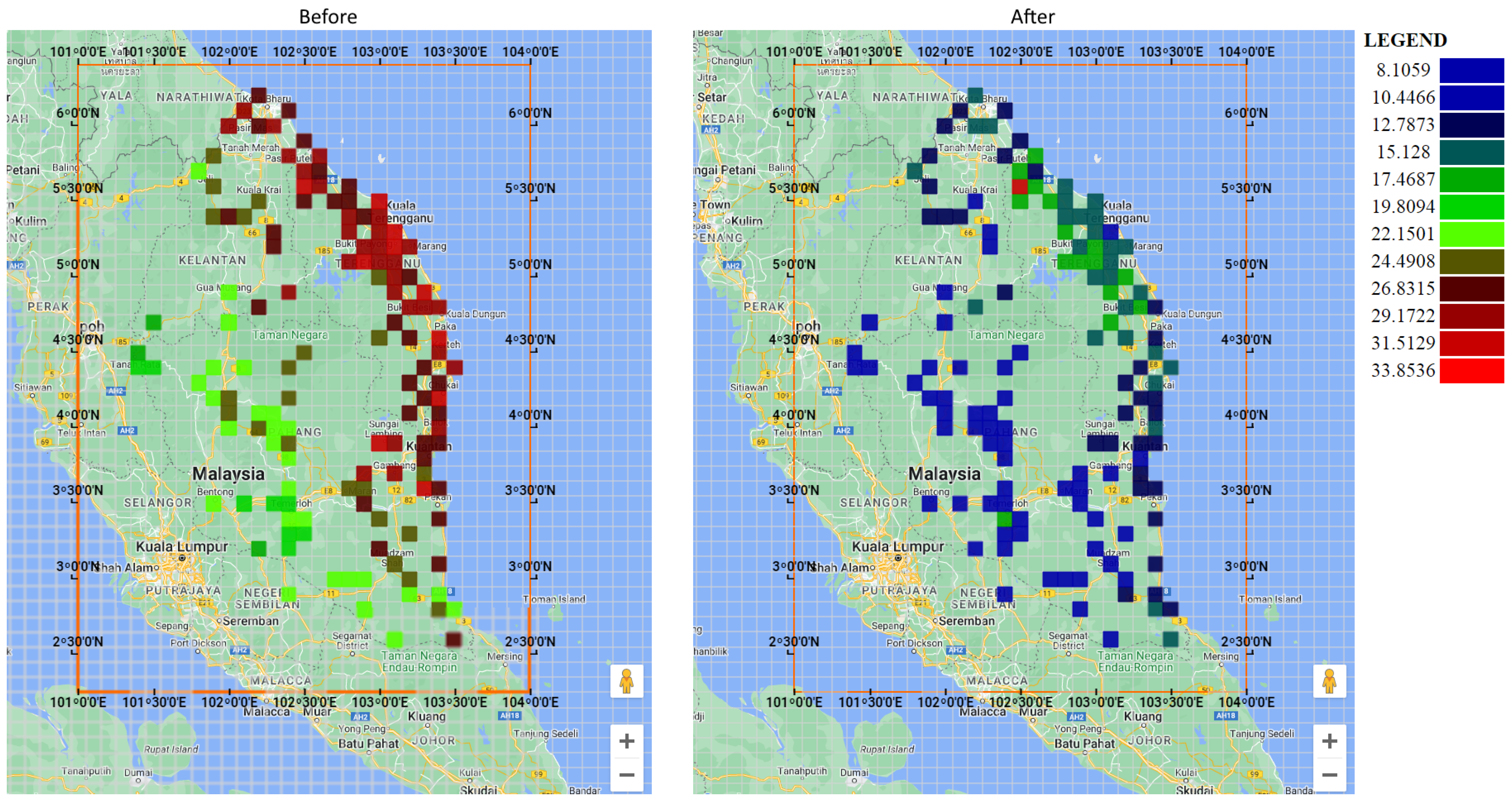
Task: Click Street View pegman on Before map
Action: [x=626, y=681]
